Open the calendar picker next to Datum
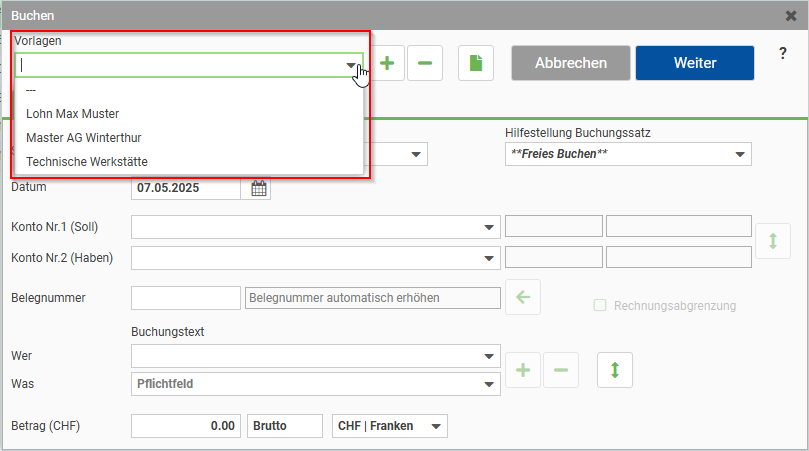Screen dimensions: 809x451 pos(258,188)
